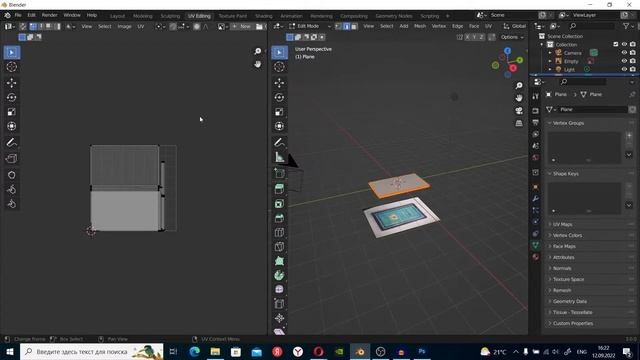Open the Object Data properties tab

click(x=536, y=245)
